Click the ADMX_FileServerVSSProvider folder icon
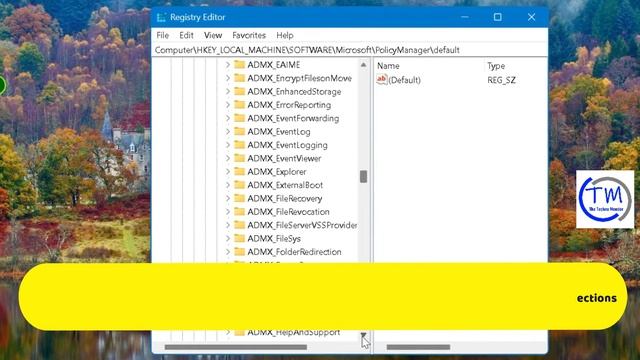The image size is (640, 360). coord(240,225)
